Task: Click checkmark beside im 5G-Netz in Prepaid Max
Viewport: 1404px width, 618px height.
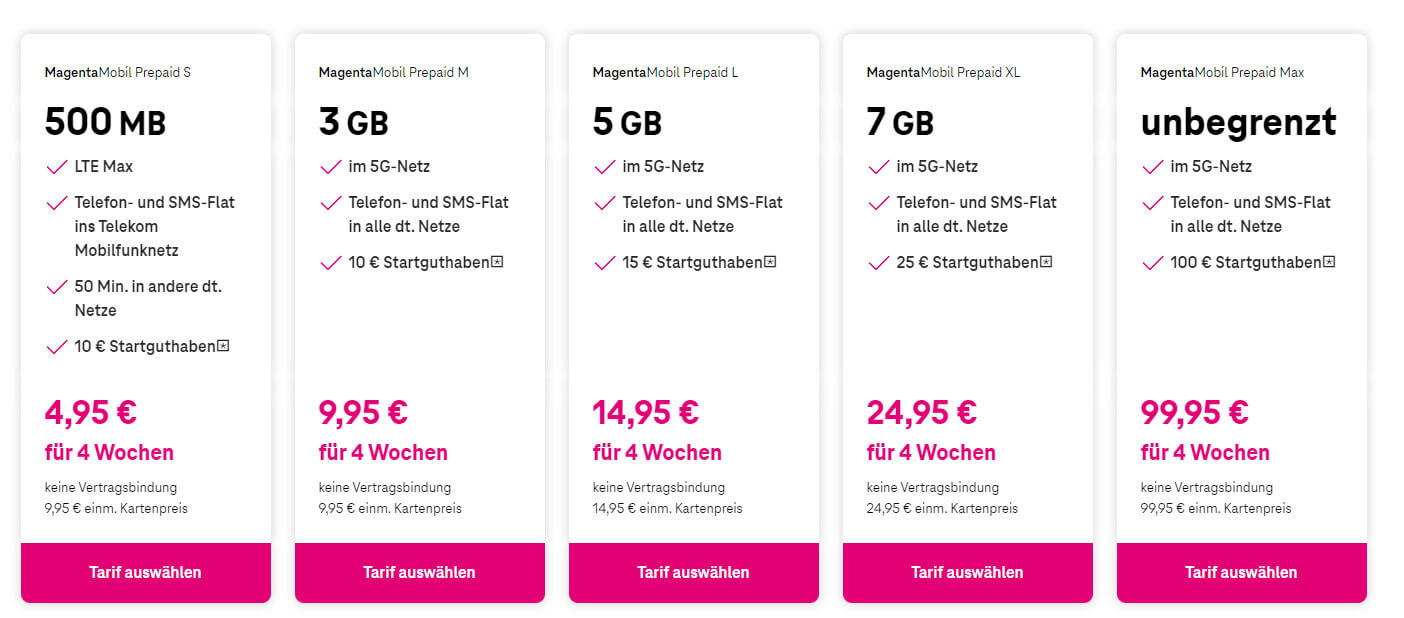Action: pyautogui.click(x=1153, y=167)
